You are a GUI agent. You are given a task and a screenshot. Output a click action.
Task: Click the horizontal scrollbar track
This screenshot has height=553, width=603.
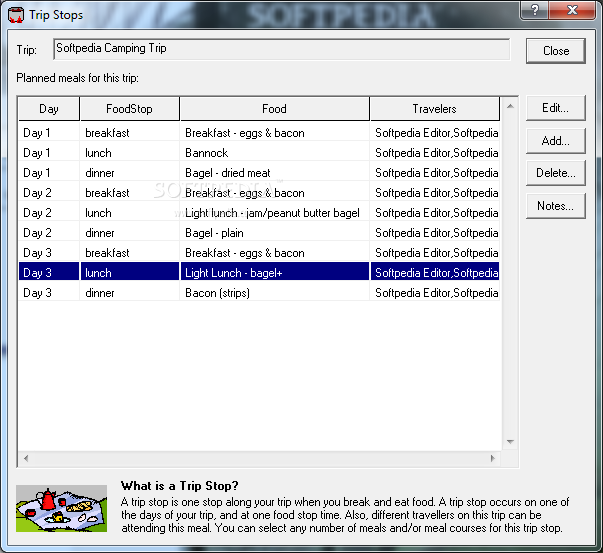point(260,458)
